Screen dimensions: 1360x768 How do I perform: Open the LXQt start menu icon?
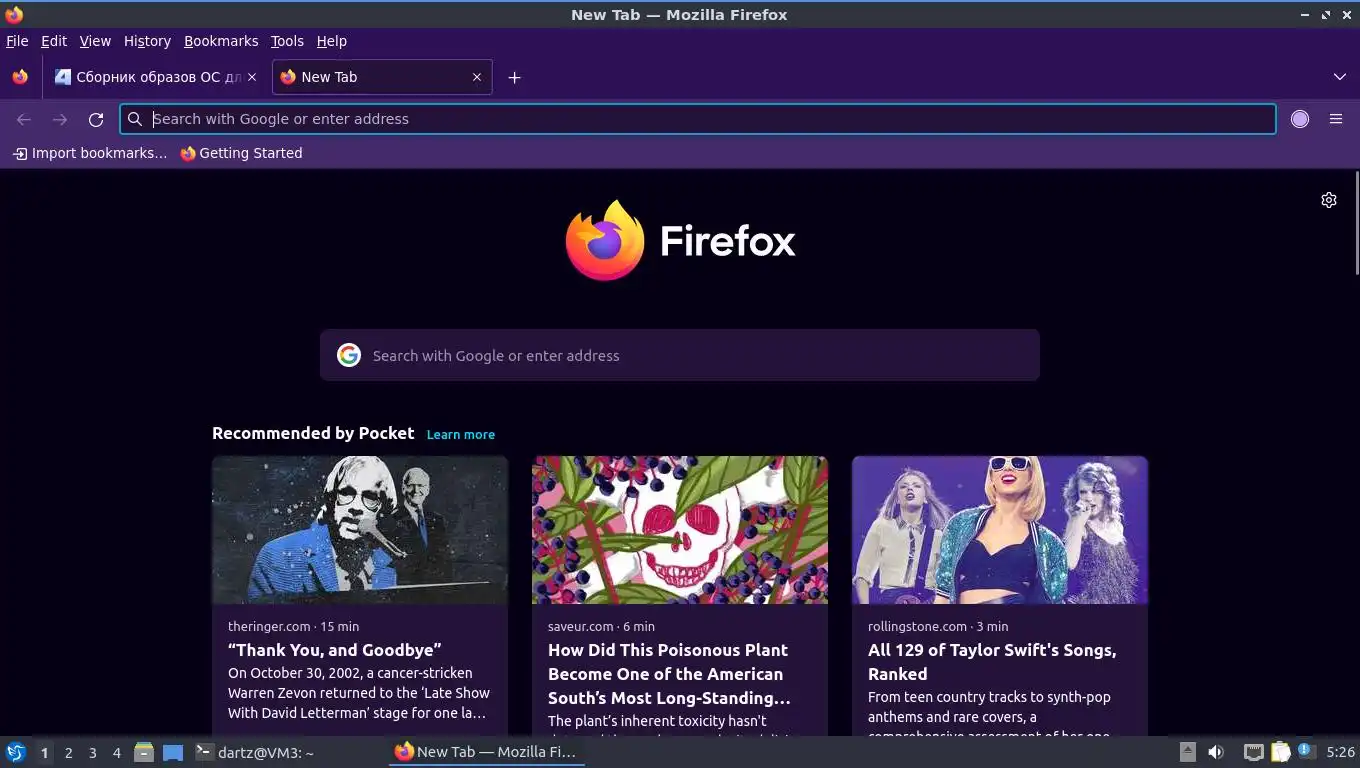[x=15, y=752]
